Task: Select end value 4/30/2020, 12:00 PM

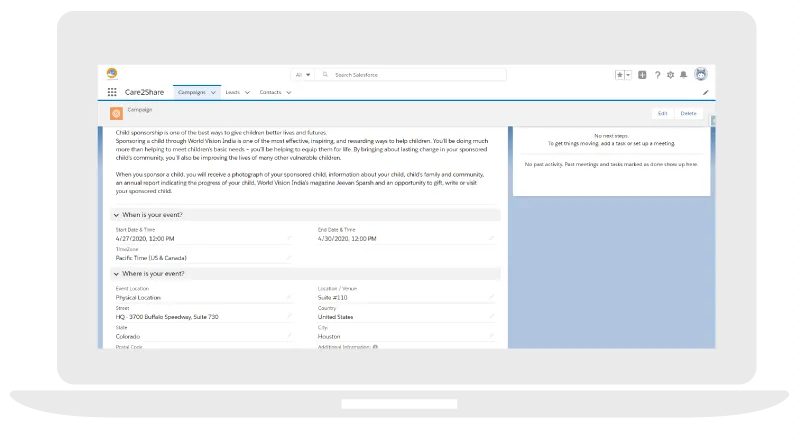Action: (x=347, y=239)
